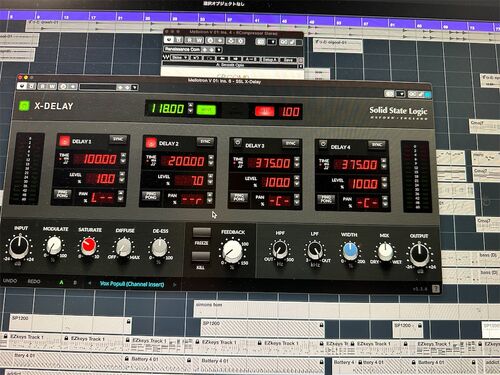The image size is (500, 375).
Task: Click the blue WIDTH knob
Action: click(350, 251)
